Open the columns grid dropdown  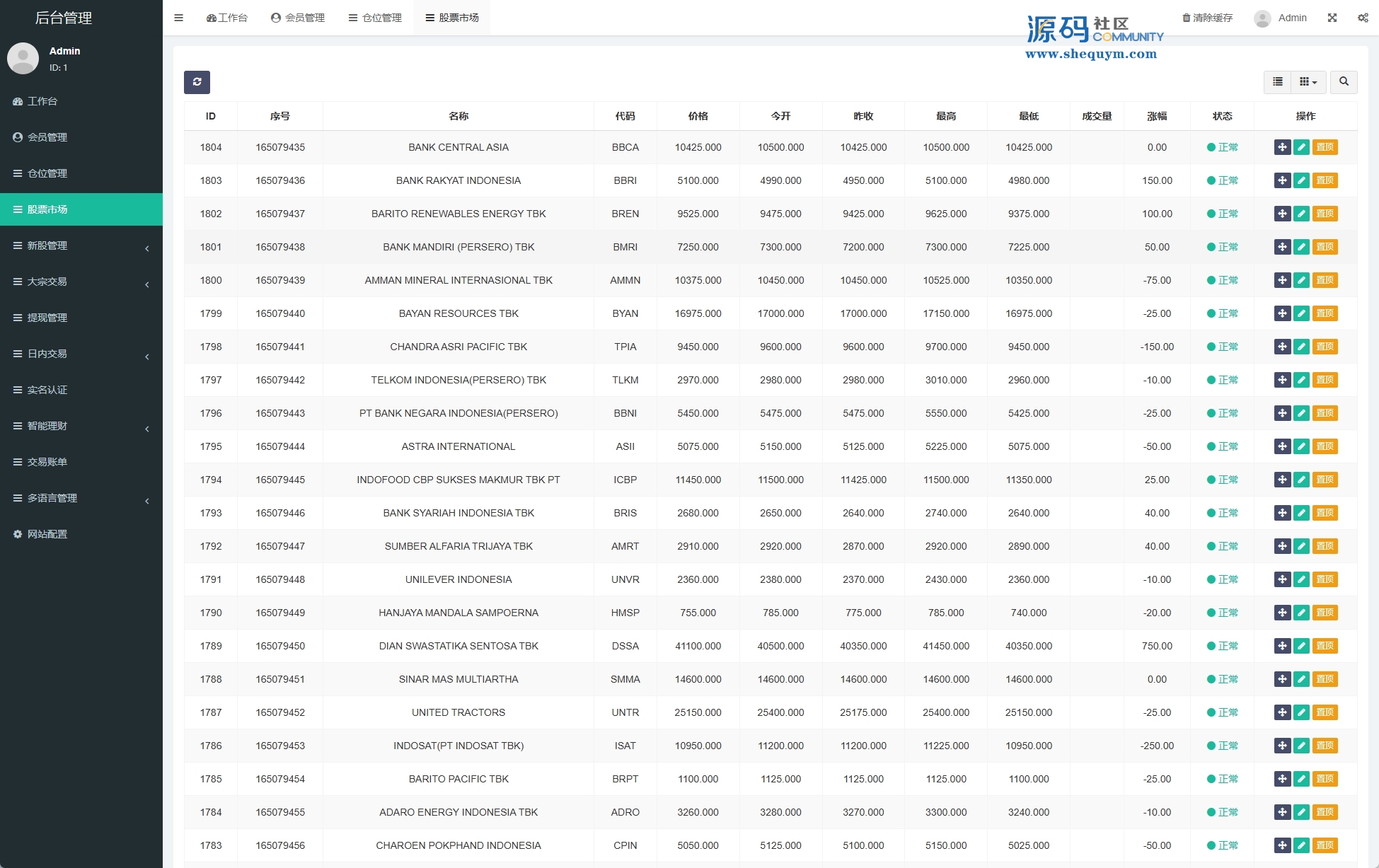(1308, 82)
